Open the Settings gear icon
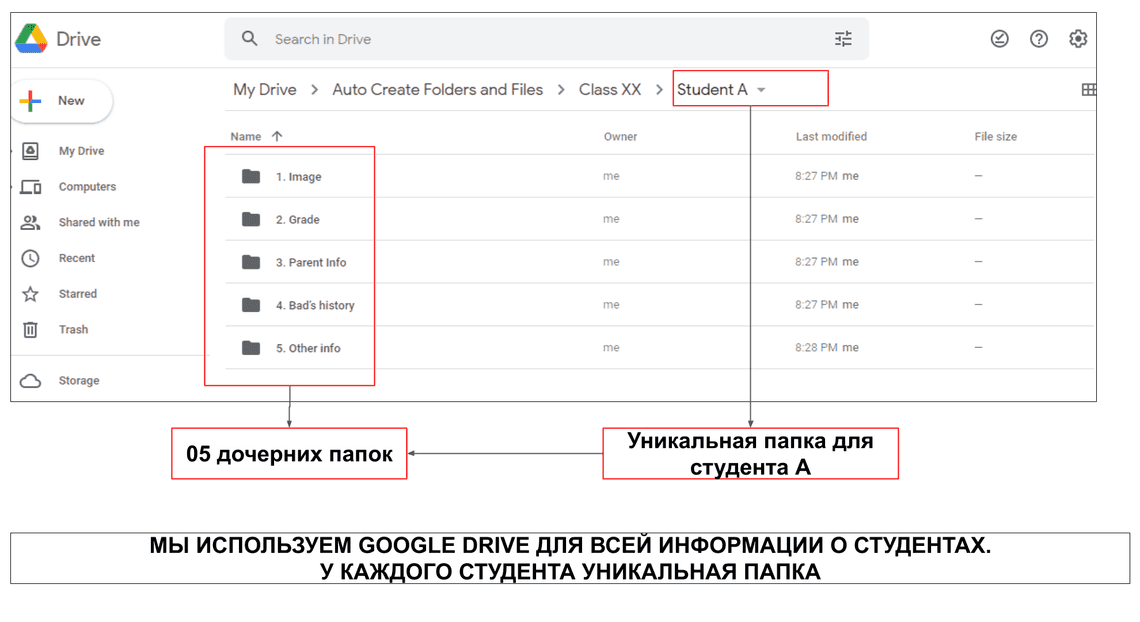 (x=1077, y=39)
